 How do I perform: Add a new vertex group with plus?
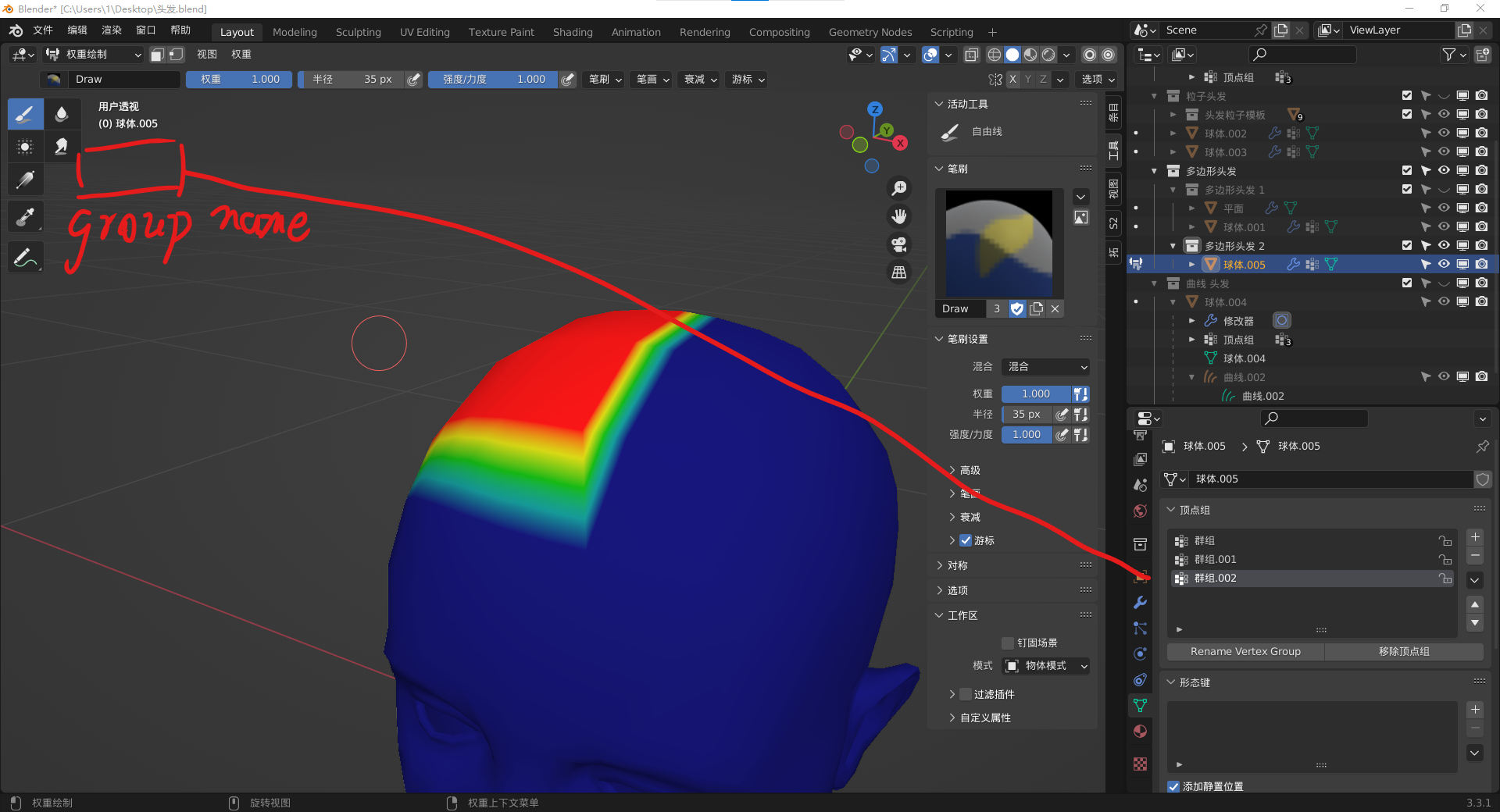(x=1475, y=537)
